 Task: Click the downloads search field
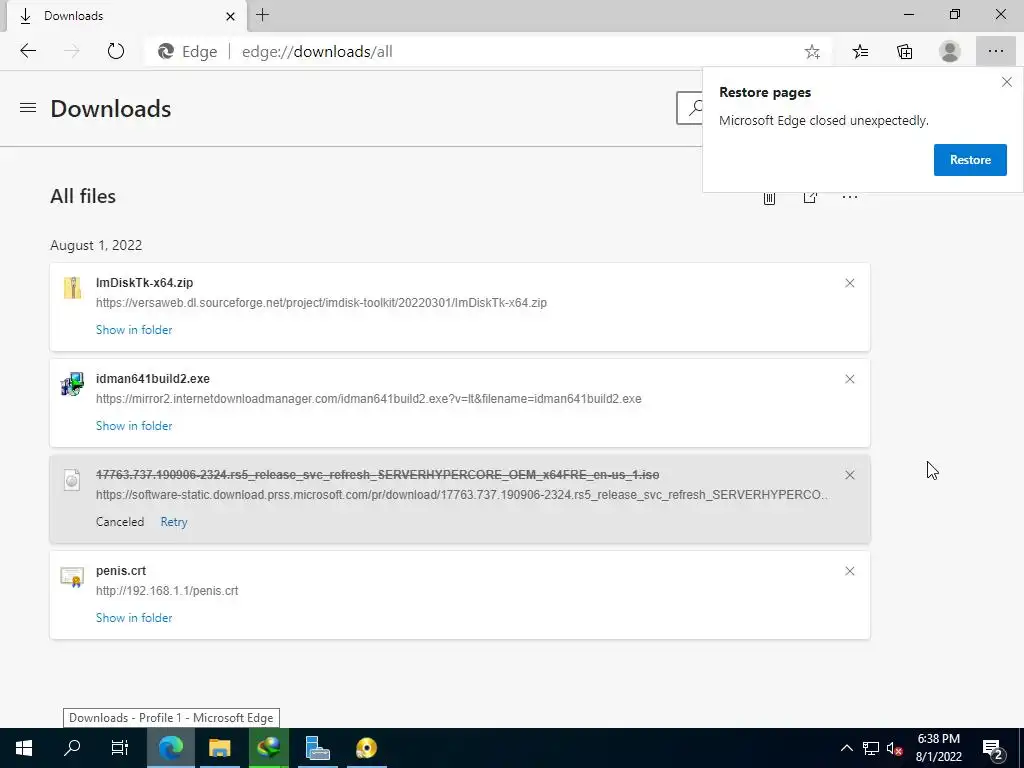pyautogui.click(x=690, y=108)
